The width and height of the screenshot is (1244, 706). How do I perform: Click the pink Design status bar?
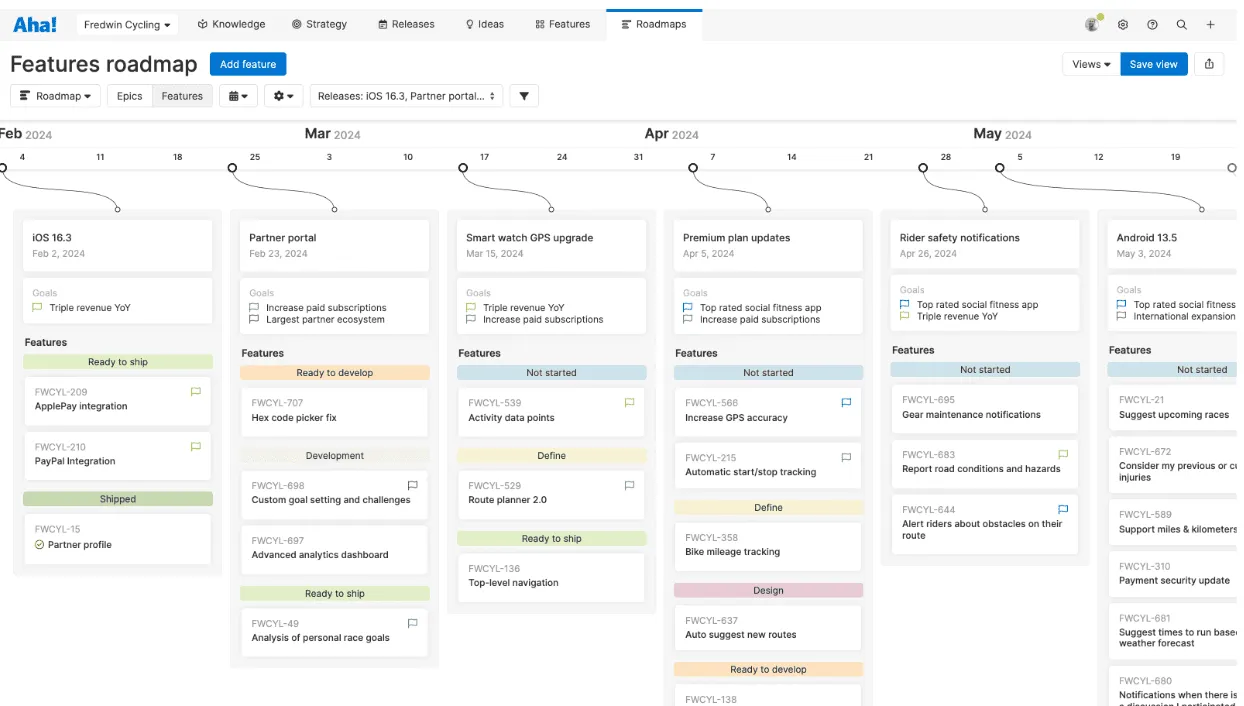pyautogui.click(x=768, y=590)
